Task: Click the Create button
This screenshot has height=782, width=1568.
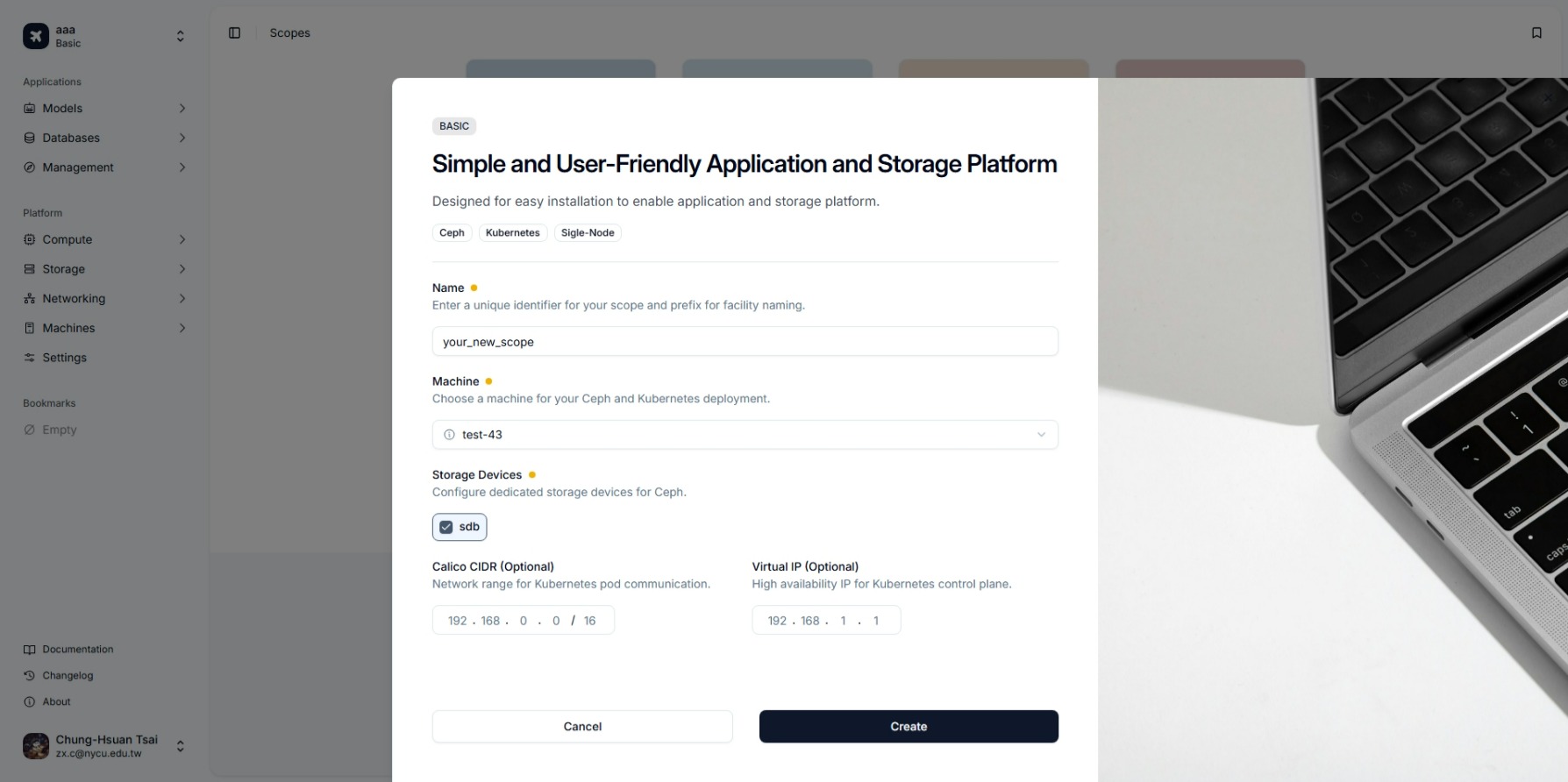Action: tap(909, 727)
